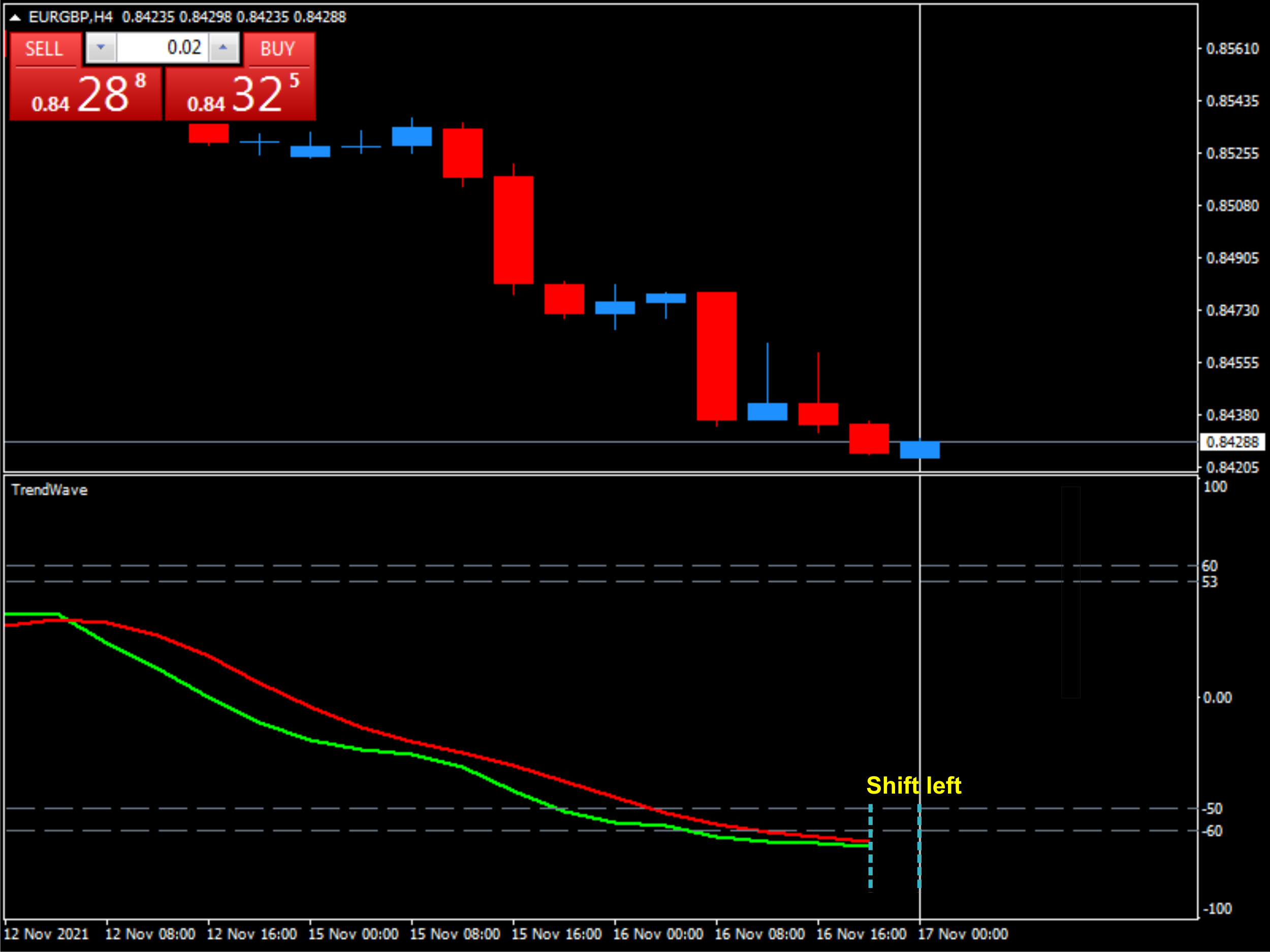Viewport: 1270px width, 952px height.
Task: Decrease lot volume with down arrow
Action: pyautogui.click(x=101, y=48)
